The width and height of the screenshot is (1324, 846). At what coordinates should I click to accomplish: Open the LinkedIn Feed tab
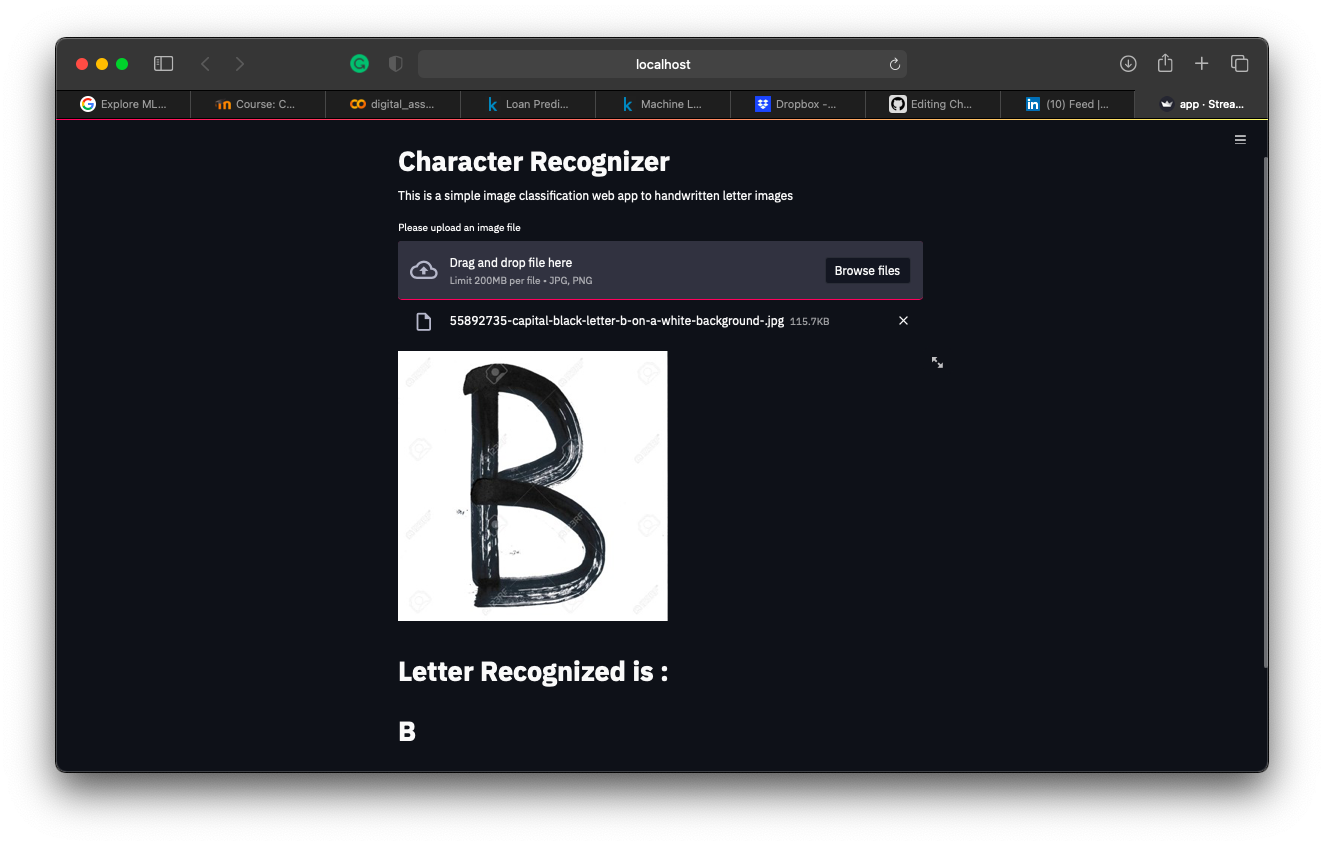1067,104
